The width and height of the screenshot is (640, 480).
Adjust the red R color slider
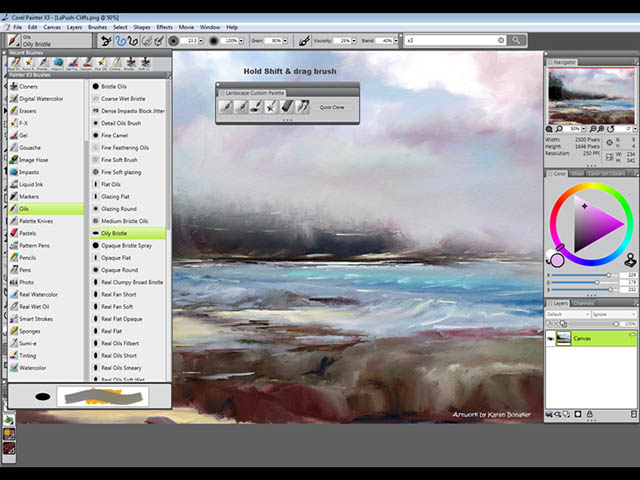582,276
